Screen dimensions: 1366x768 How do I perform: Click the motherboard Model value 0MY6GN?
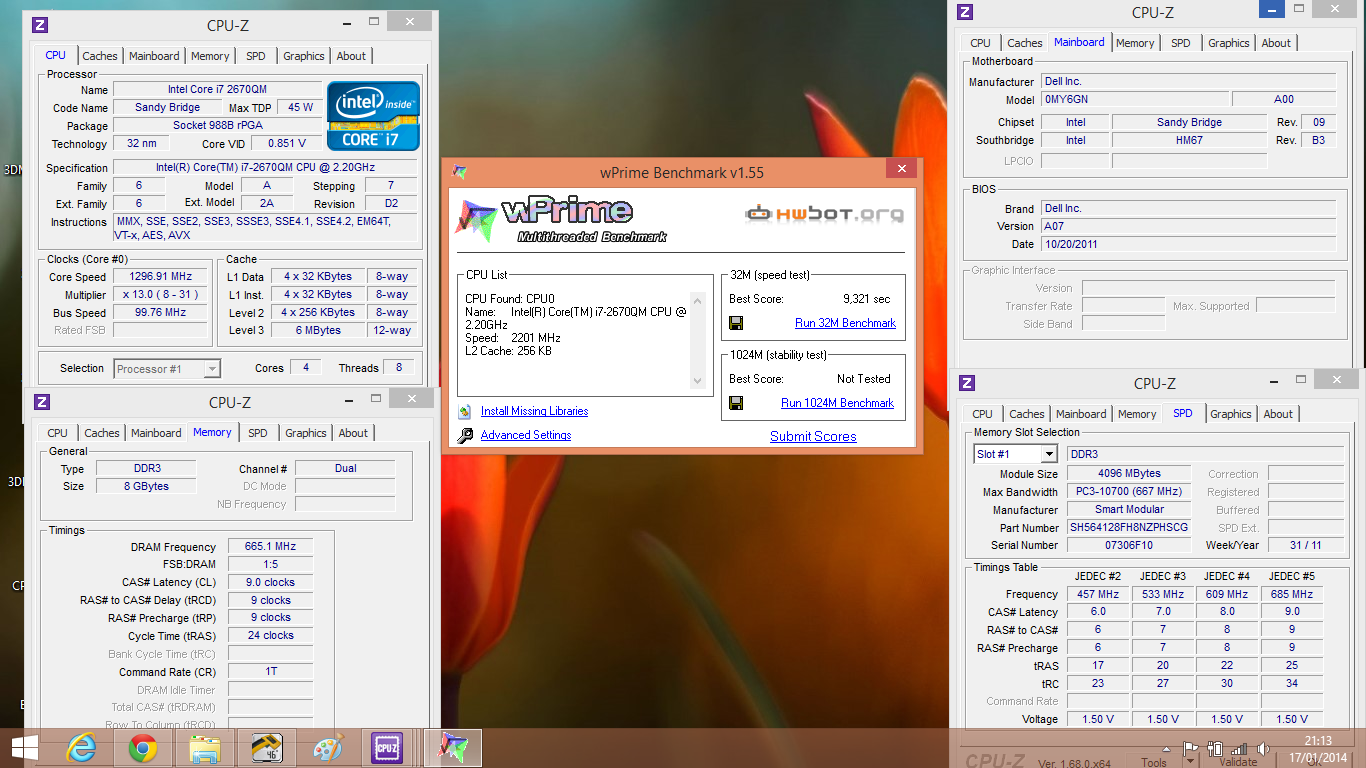1134,100
